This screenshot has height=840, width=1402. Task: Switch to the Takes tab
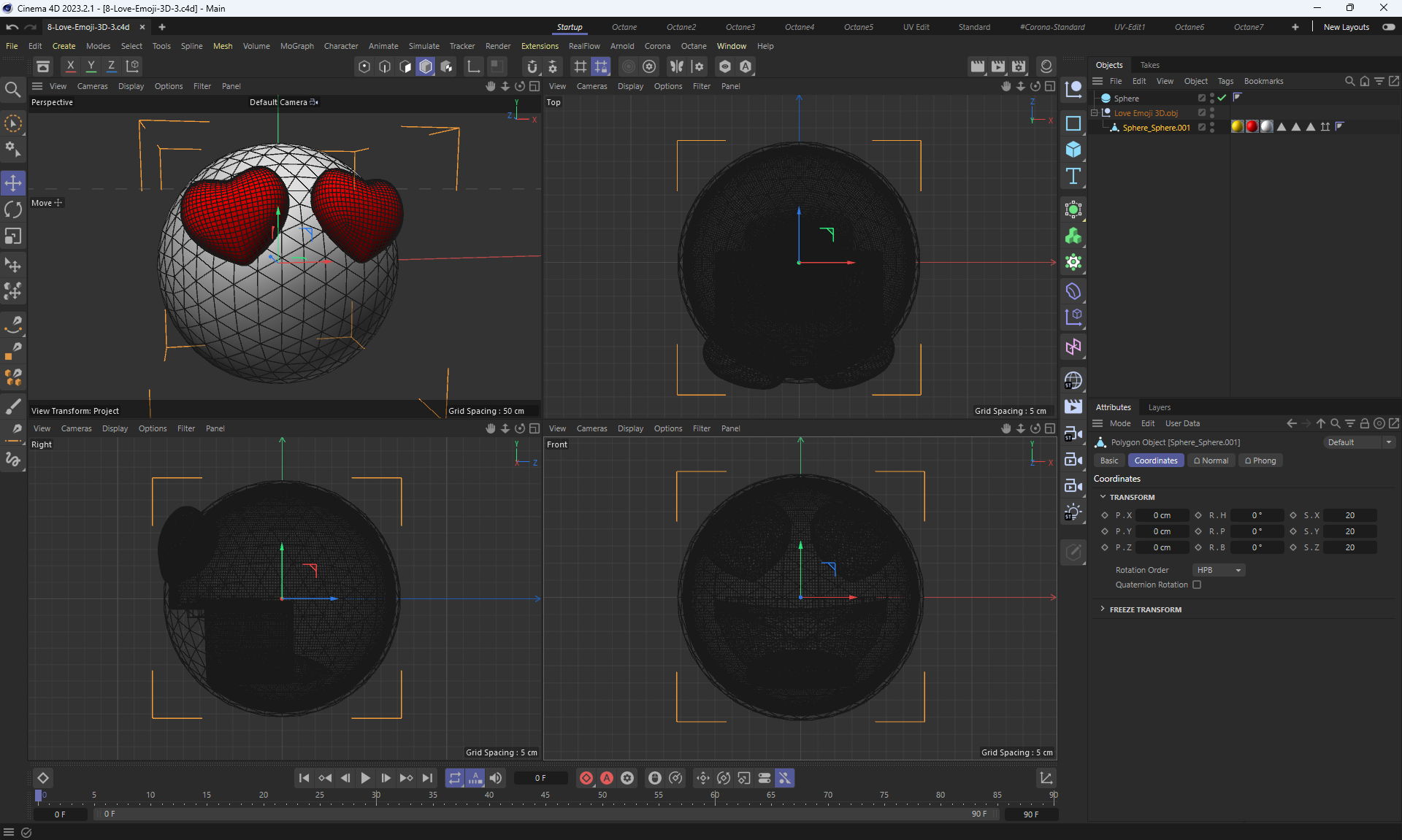1149,65
